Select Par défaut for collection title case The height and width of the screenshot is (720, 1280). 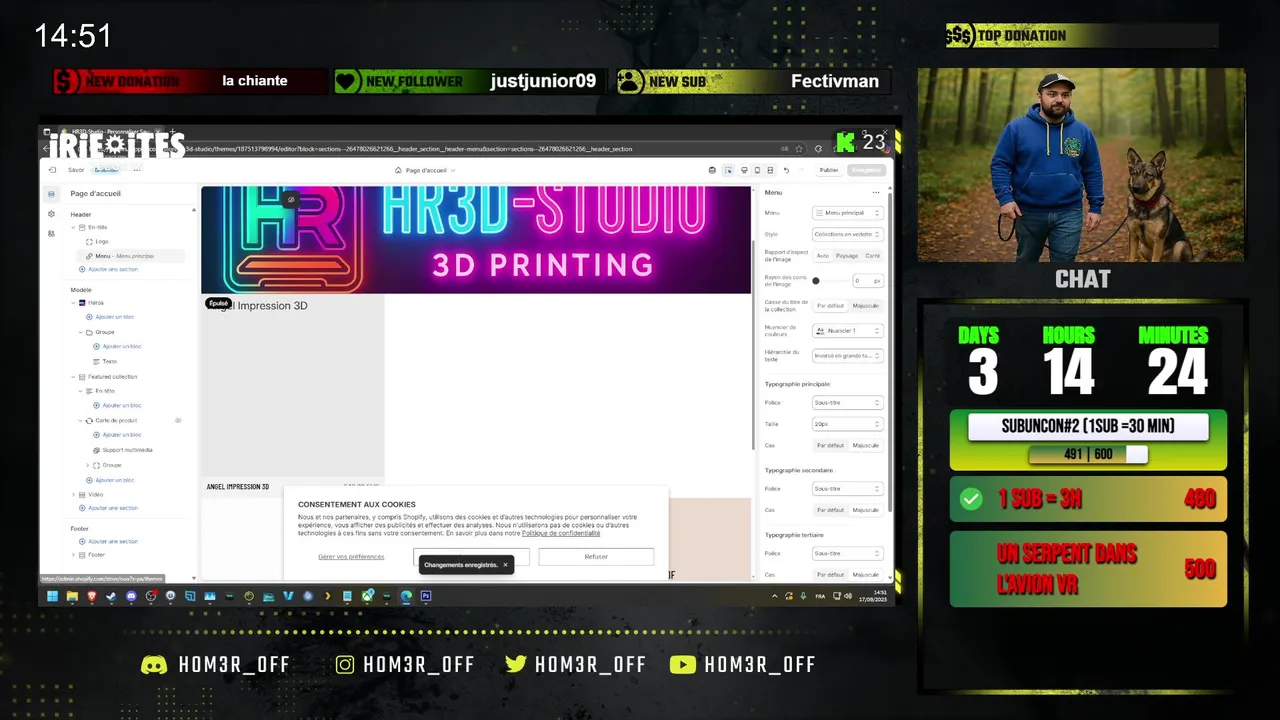[x=830, y=306]
